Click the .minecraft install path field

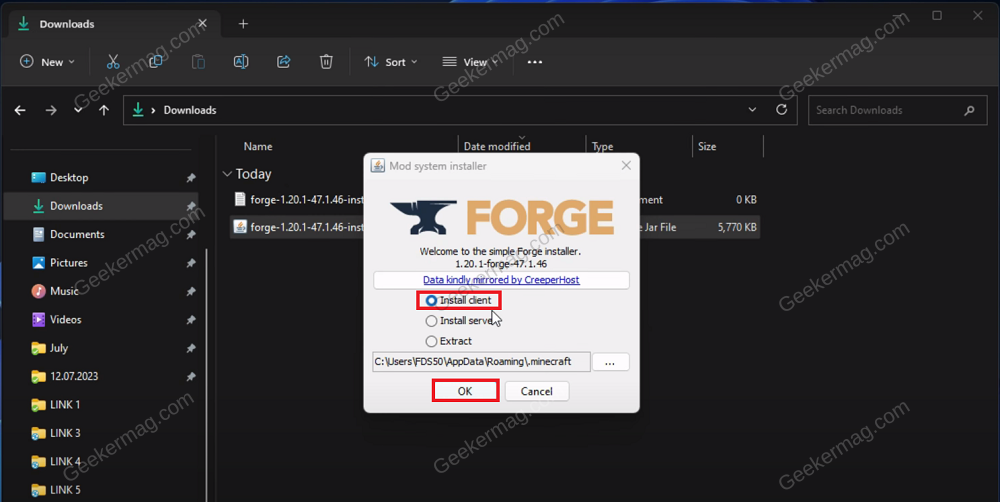click(482, 361)
